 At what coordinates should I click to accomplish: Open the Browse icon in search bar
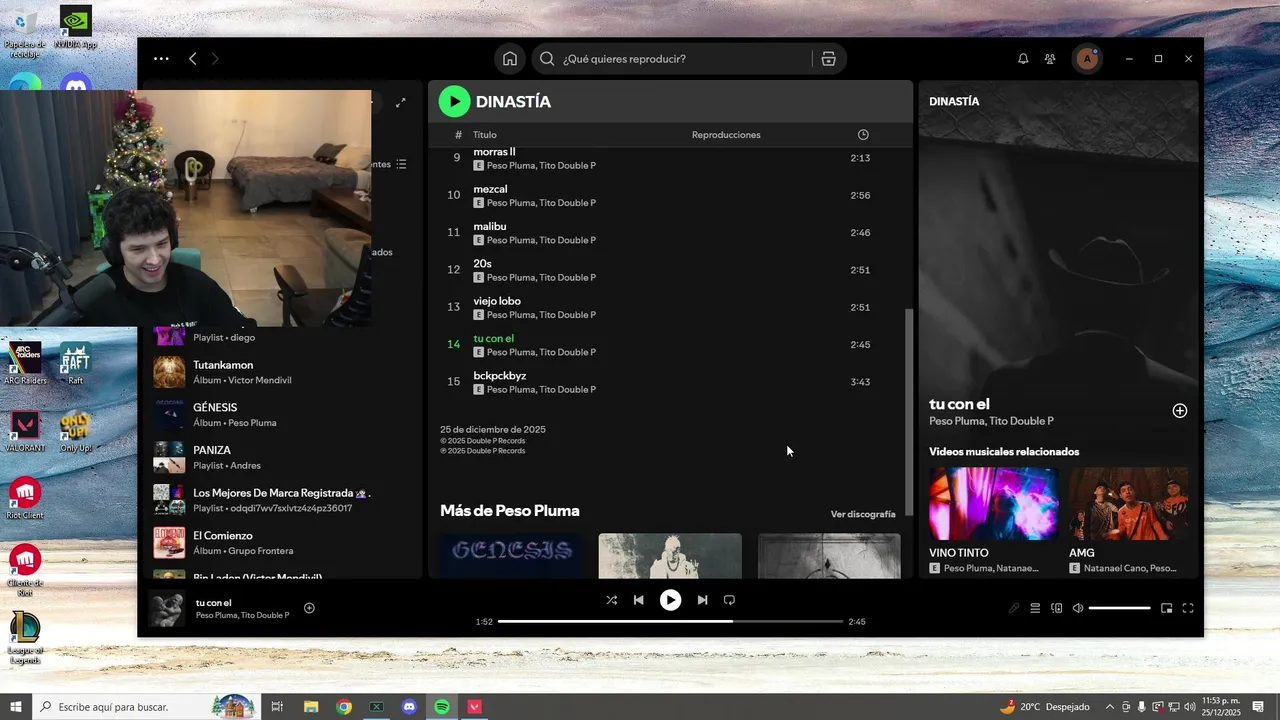click(828, 59)
